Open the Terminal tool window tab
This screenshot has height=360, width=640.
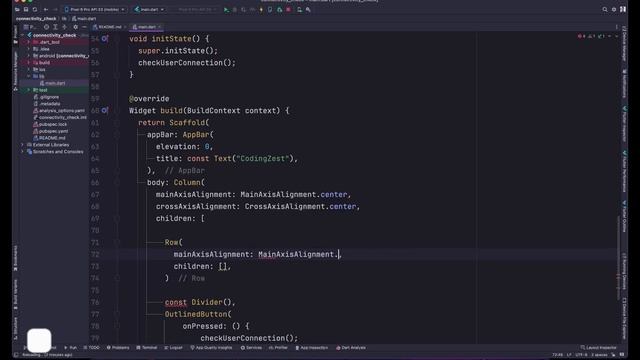tap(147, 348)
